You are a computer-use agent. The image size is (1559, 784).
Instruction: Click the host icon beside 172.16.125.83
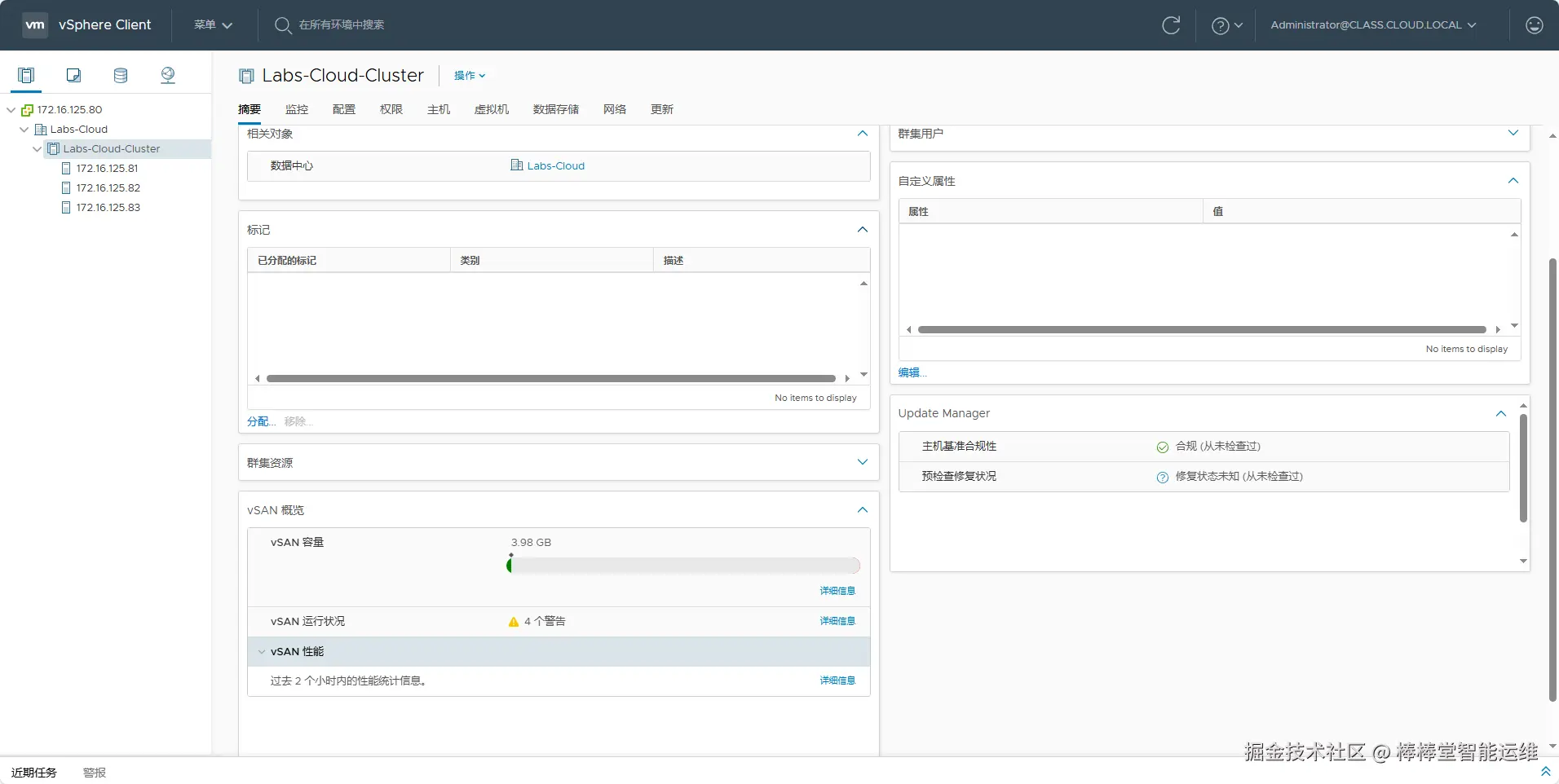tap(66, 208)
